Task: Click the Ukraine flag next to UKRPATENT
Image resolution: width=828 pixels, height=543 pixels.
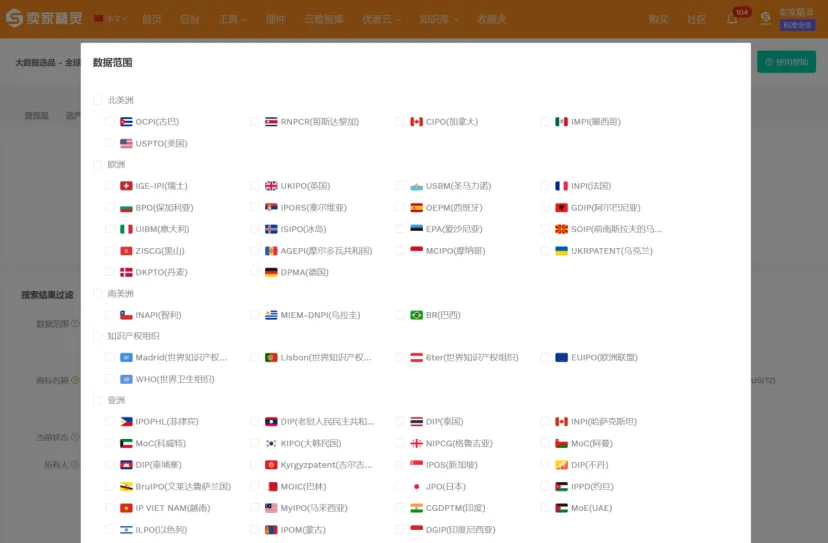Action: click(561, 250)
